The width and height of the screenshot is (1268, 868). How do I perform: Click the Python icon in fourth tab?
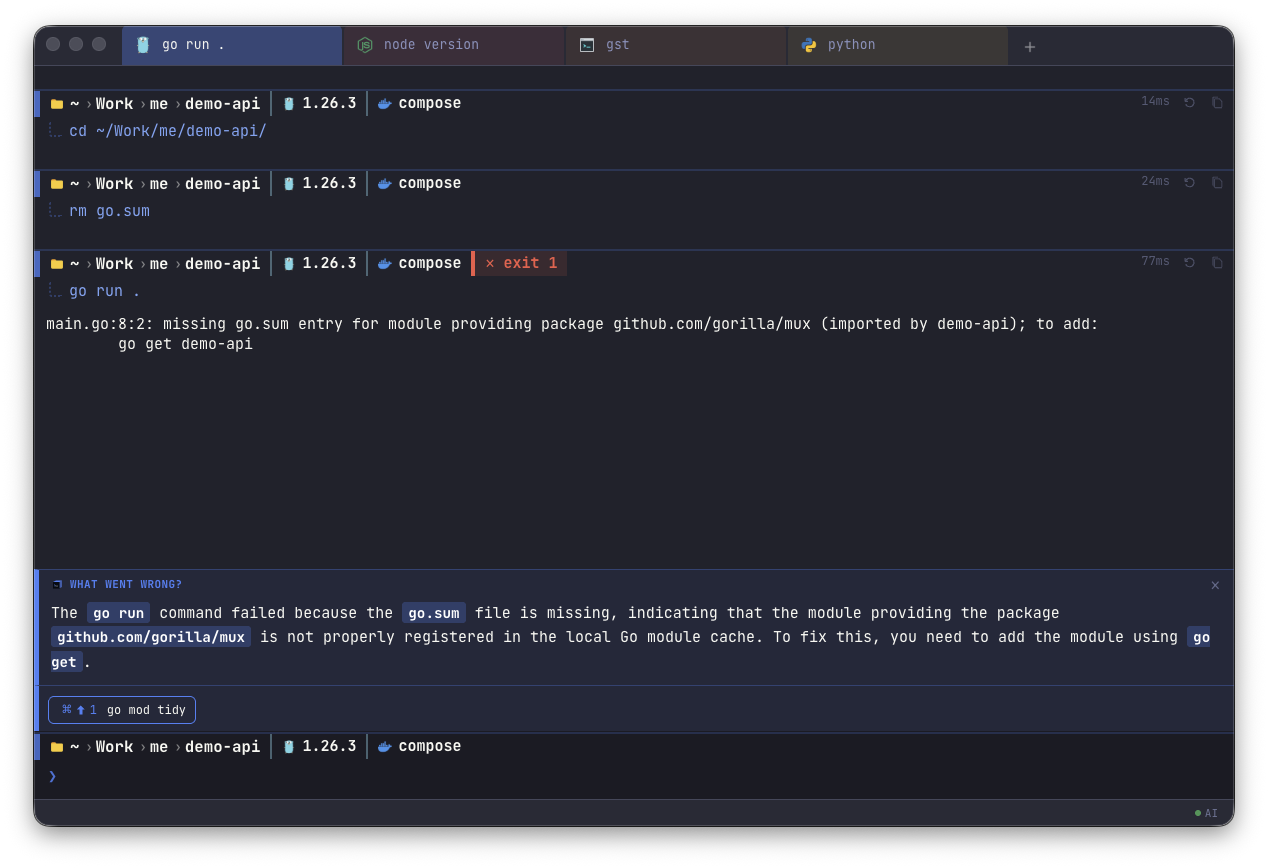(x=809, y=45)
